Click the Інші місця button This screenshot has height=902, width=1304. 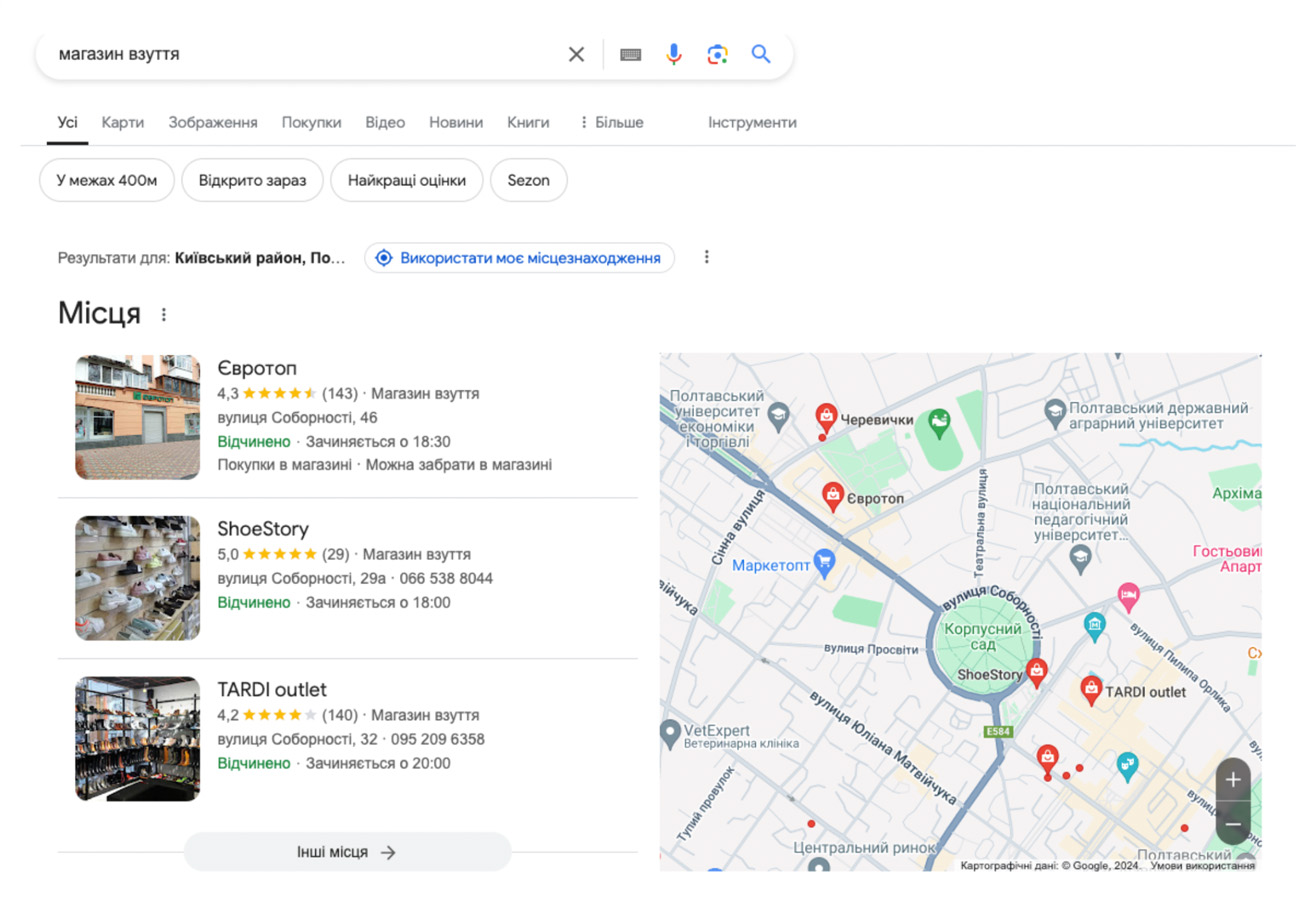(x=347, y=852)
